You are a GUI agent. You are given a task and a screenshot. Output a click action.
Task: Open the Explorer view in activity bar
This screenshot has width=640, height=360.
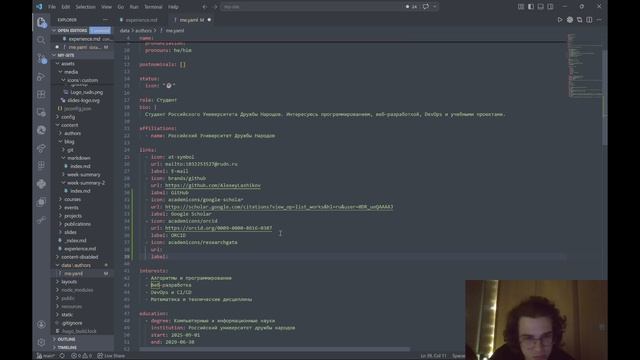point(41,22)
